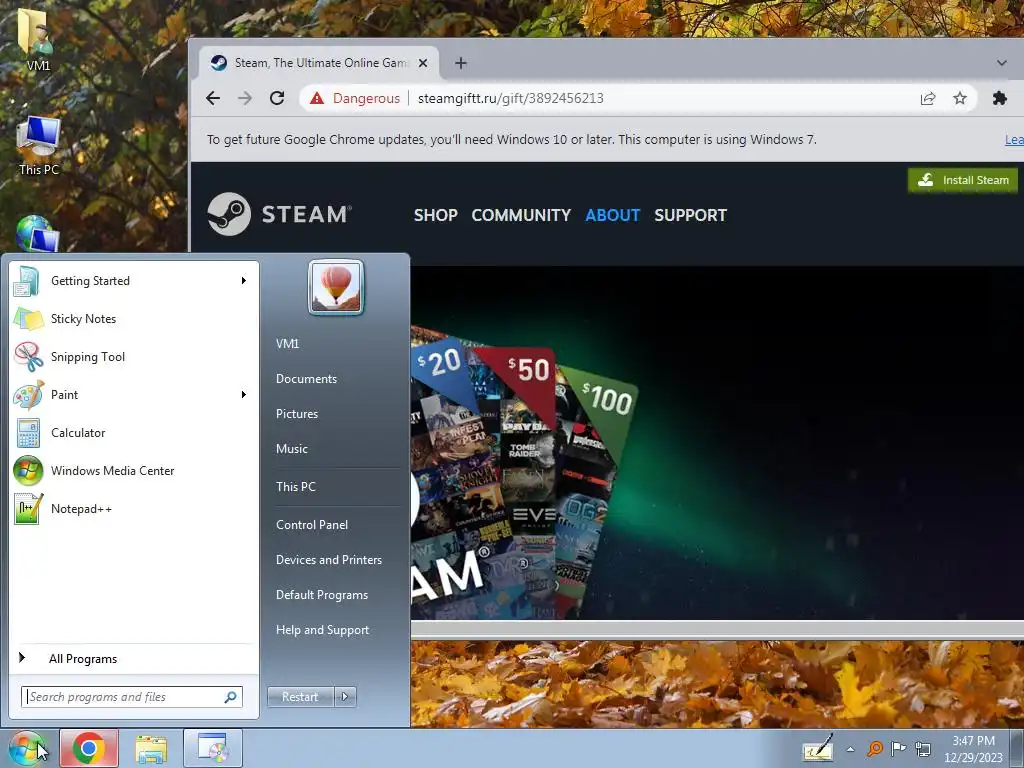Click the Install Steam button
The height and width of the screenshot is (768, 1024).
pos(963,180)
